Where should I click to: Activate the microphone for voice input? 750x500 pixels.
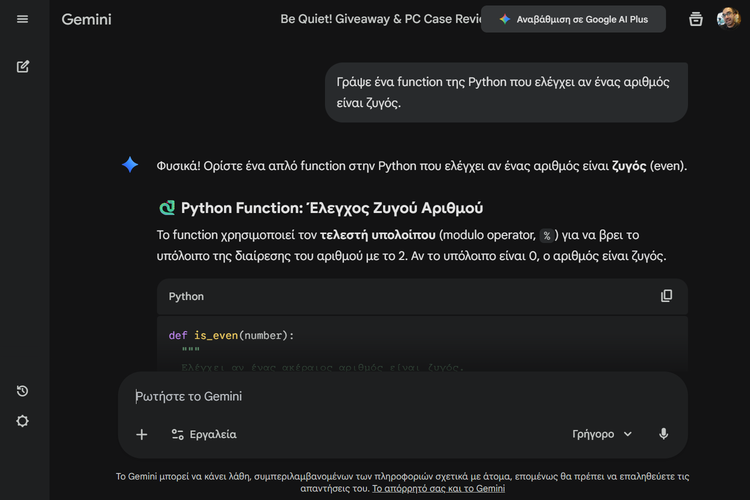click(663, 434)
